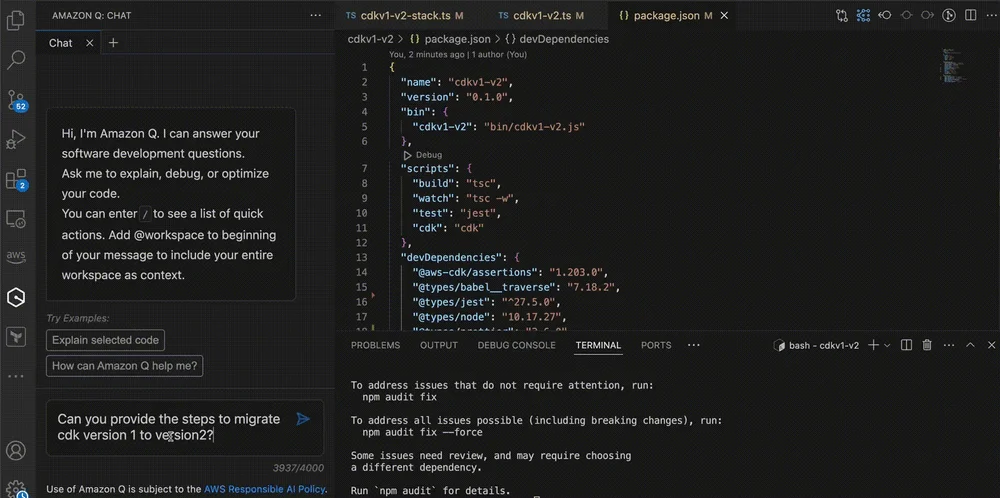Open the PORTS panel tab
This screenshot has width=1000, height=498.
[656, 345]
